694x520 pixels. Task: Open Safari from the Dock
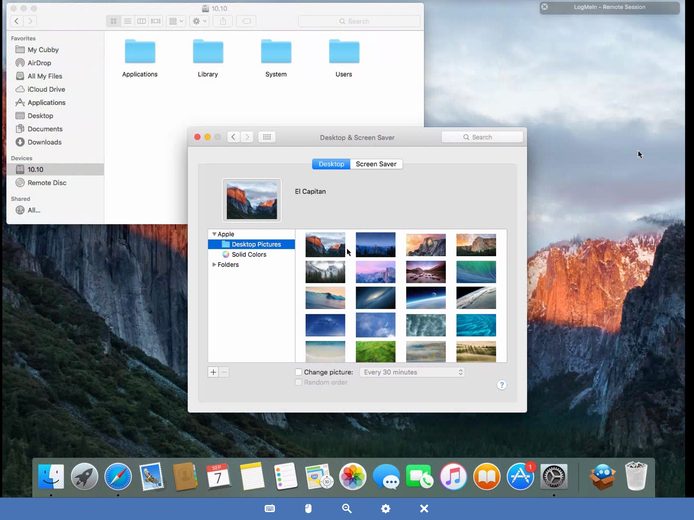(x=118, y=477)
